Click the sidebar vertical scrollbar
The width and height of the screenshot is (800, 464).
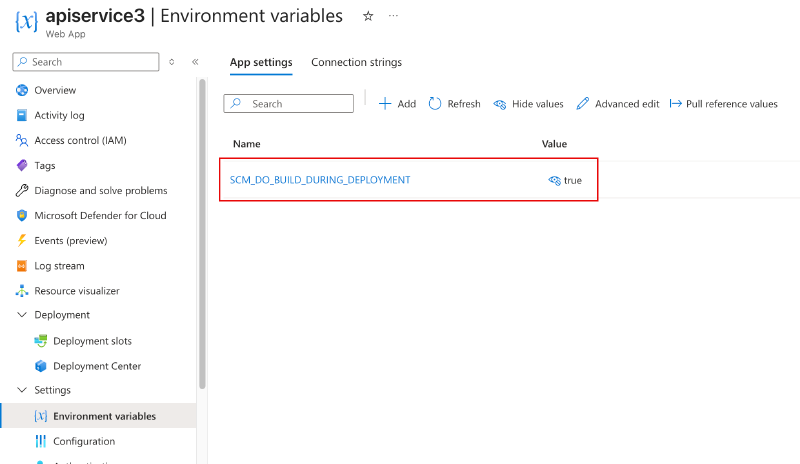coord(202,234)
